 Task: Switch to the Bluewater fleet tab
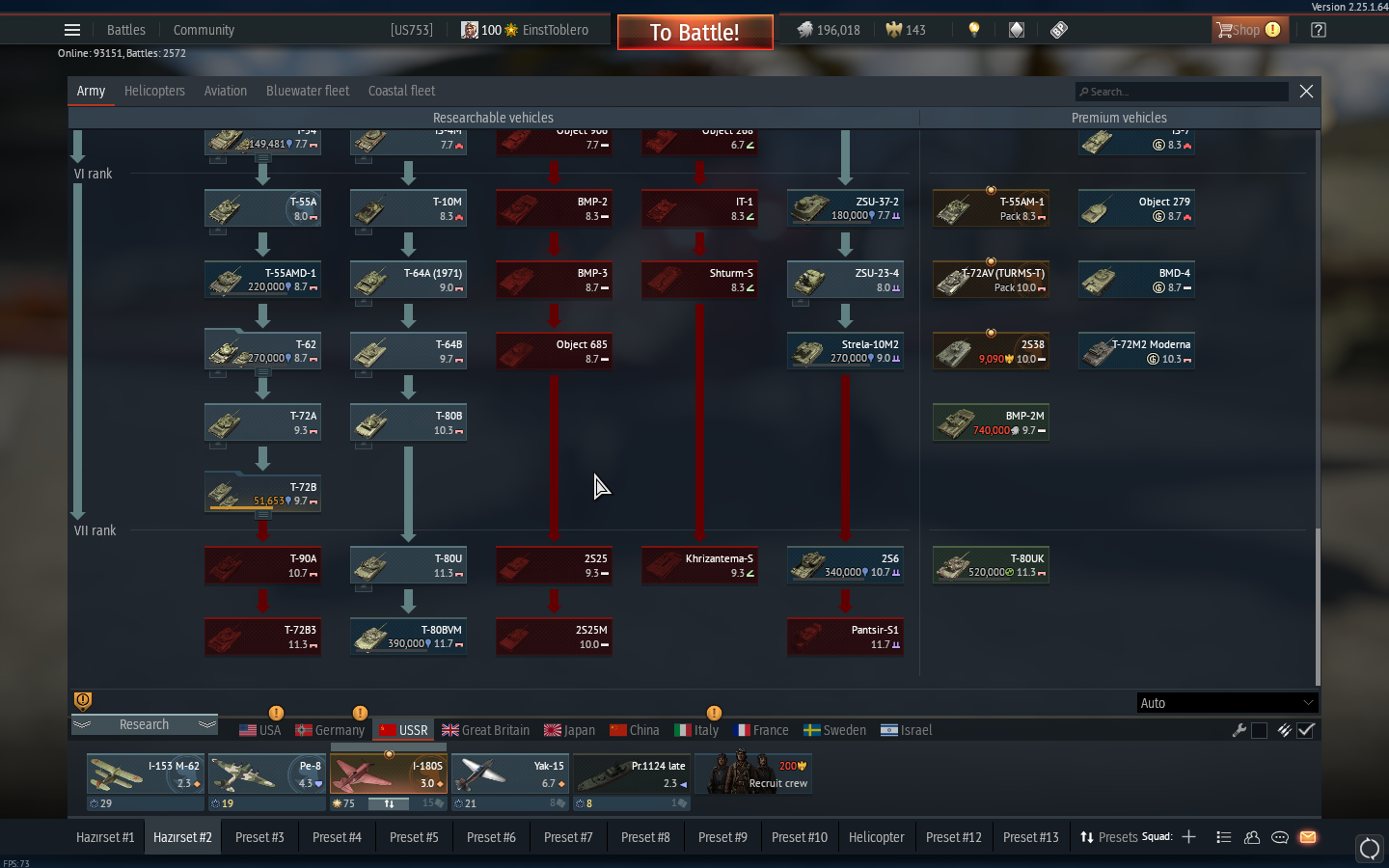(x=308, y=91)
